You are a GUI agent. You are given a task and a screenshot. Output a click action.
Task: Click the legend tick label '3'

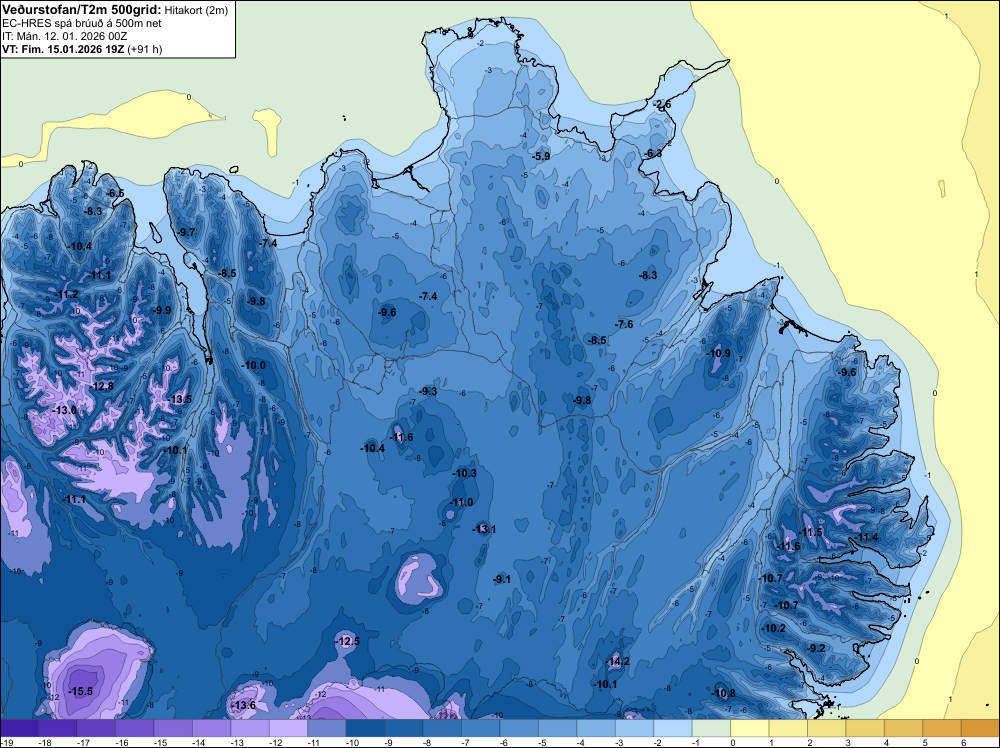coord(848,742)
